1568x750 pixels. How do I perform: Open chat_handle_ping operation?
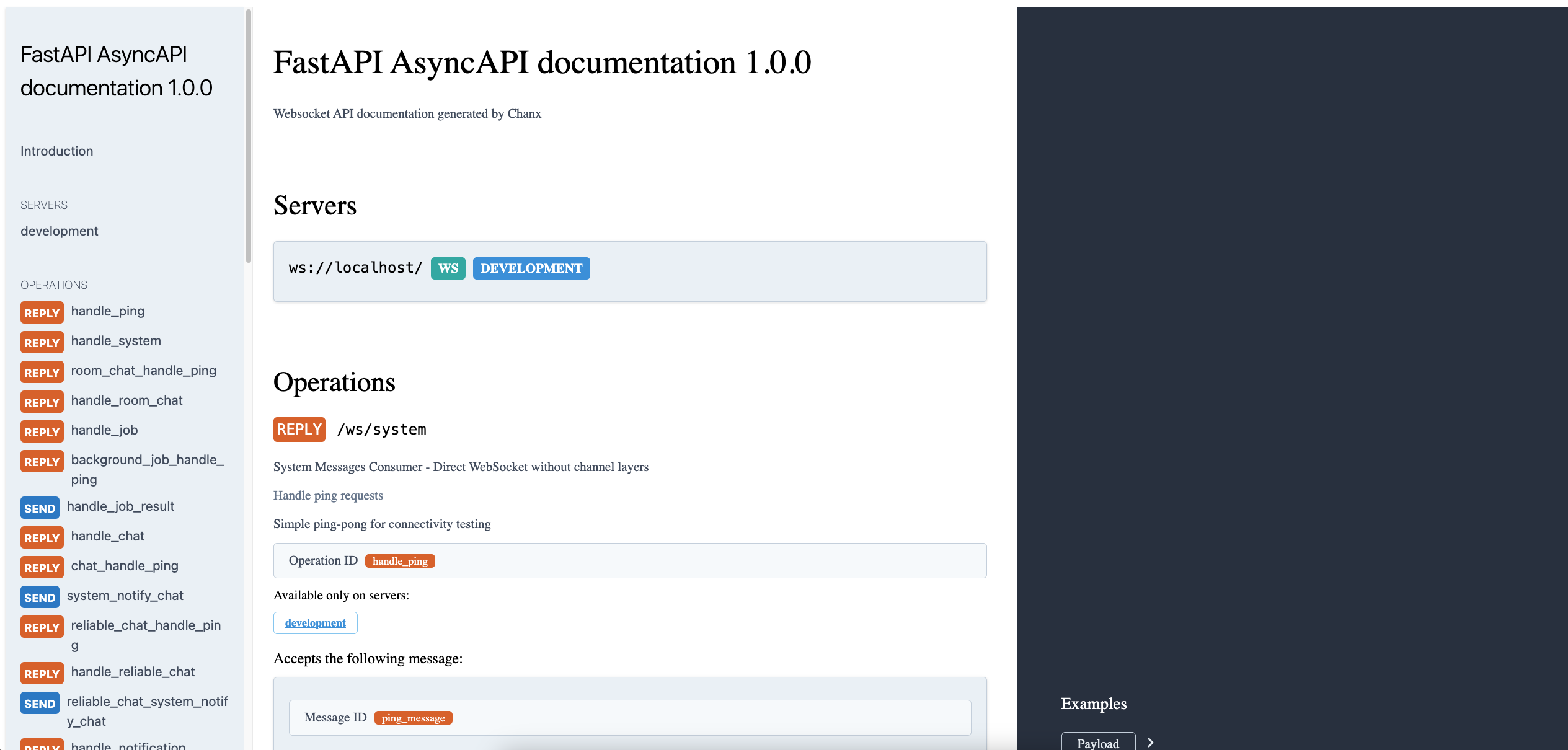125,566
